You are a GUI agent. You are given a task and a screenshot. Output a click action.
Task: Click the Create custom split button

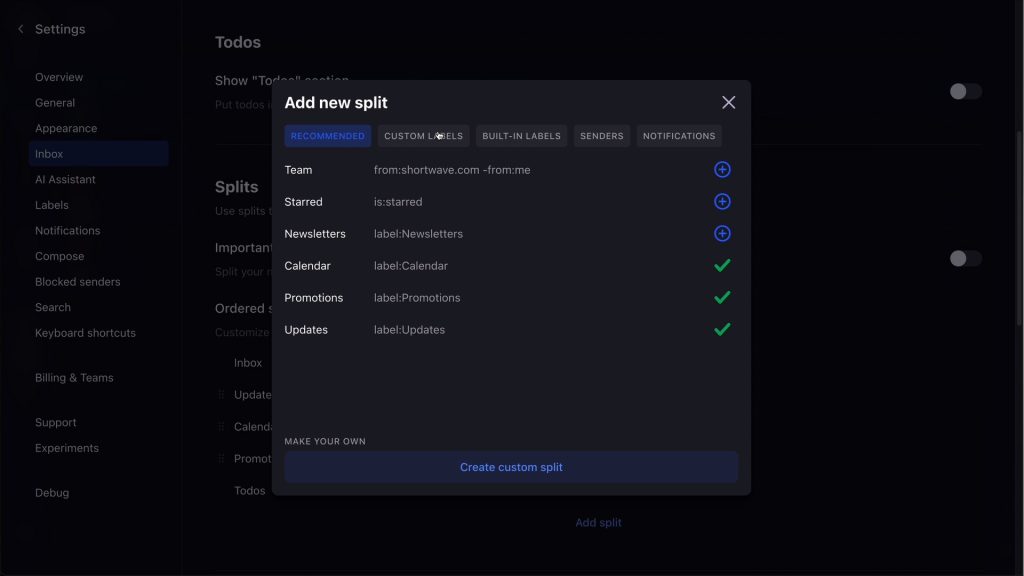511,467
